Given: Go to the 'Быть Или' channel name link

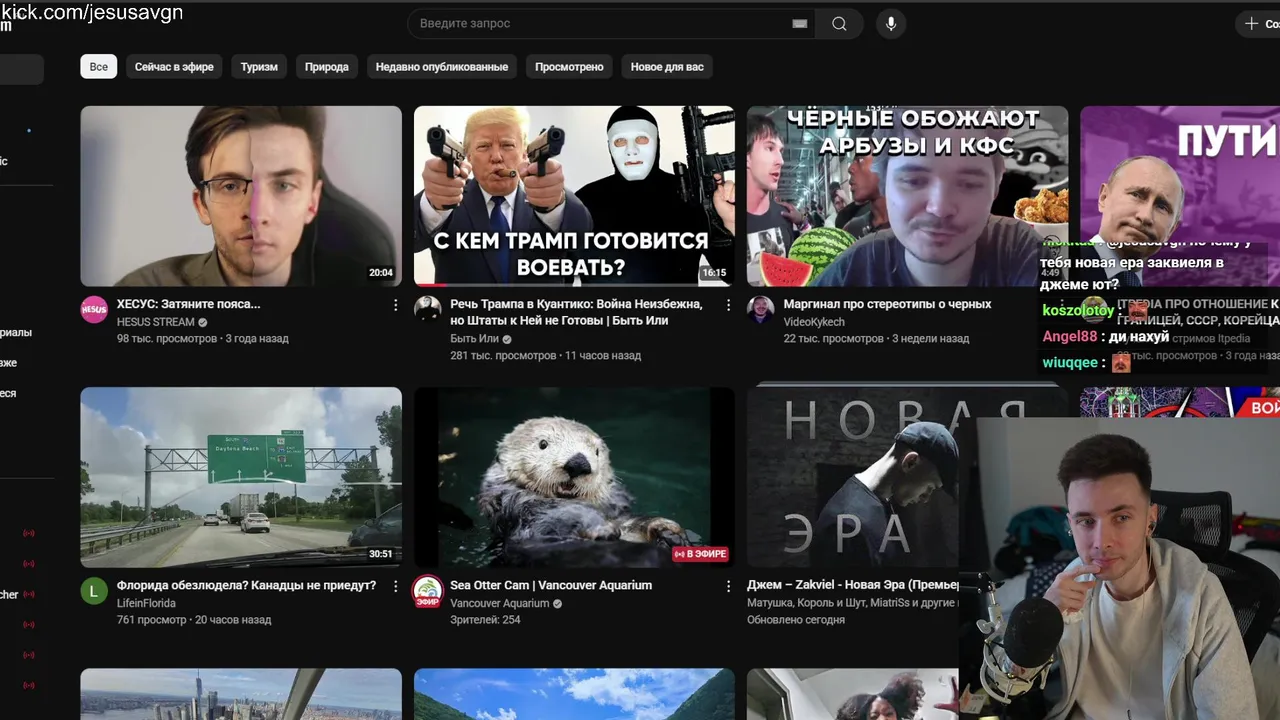Looking at the screenshot, I should (474, 339).
